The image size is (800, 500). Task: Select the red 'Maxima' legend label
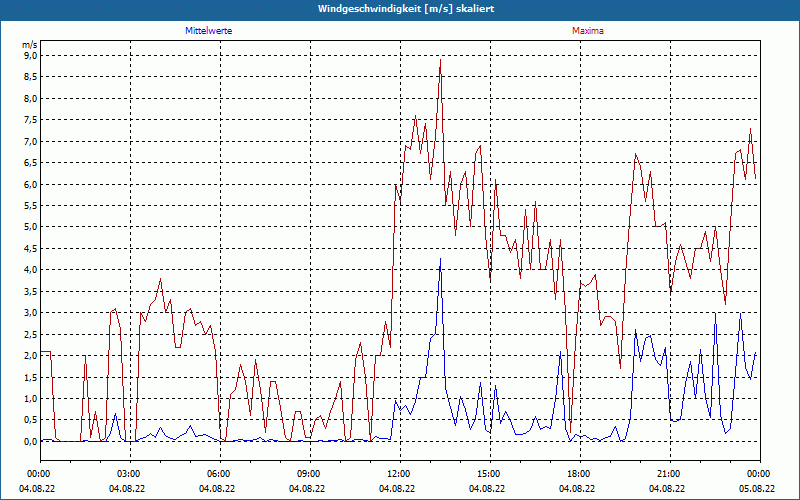588,31
